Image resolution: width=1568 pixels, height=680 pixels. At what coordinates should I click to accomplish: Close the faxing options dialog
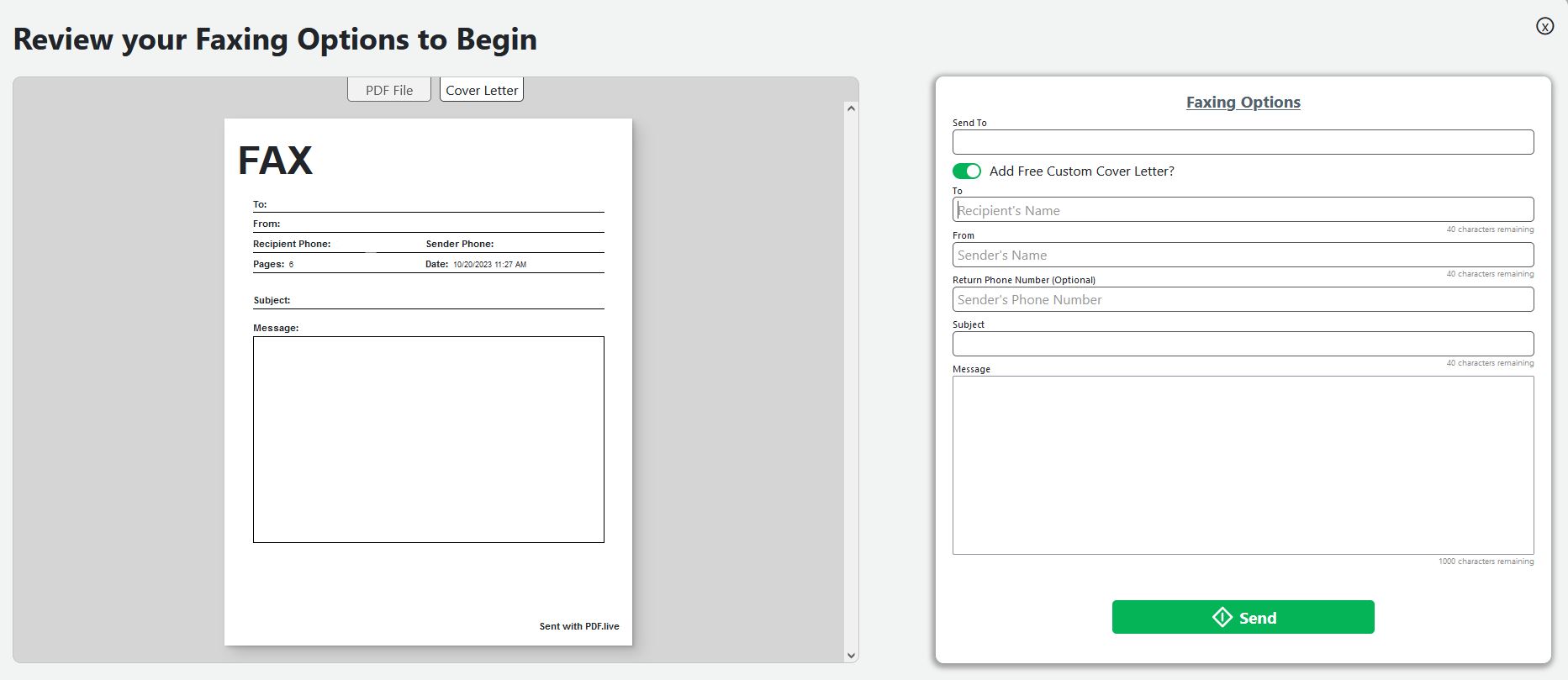click(x=1544, y=26)
